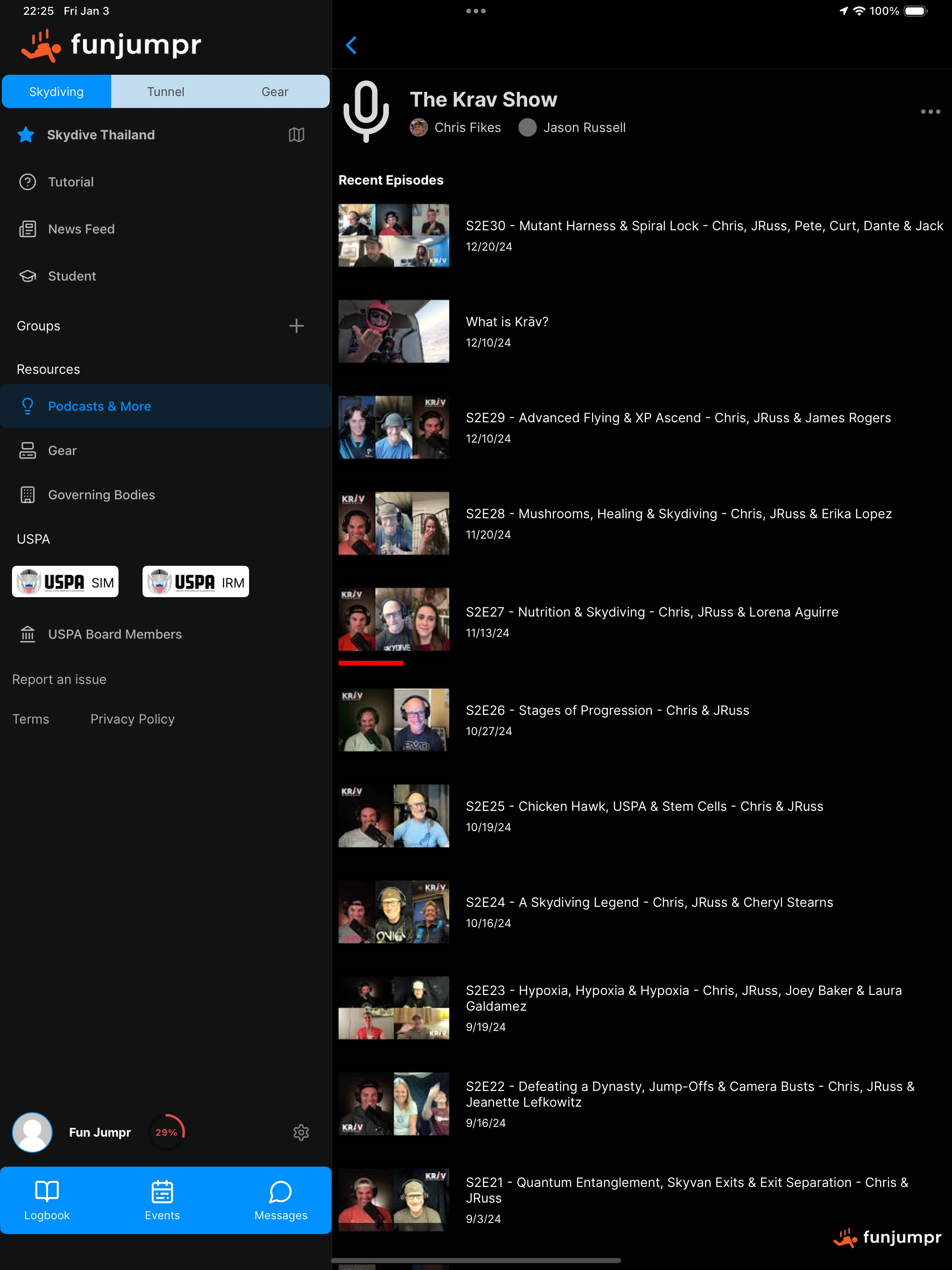Switch to the Tunnel segment
Screen dimensions: 952x1270
[x=165, y=92]
